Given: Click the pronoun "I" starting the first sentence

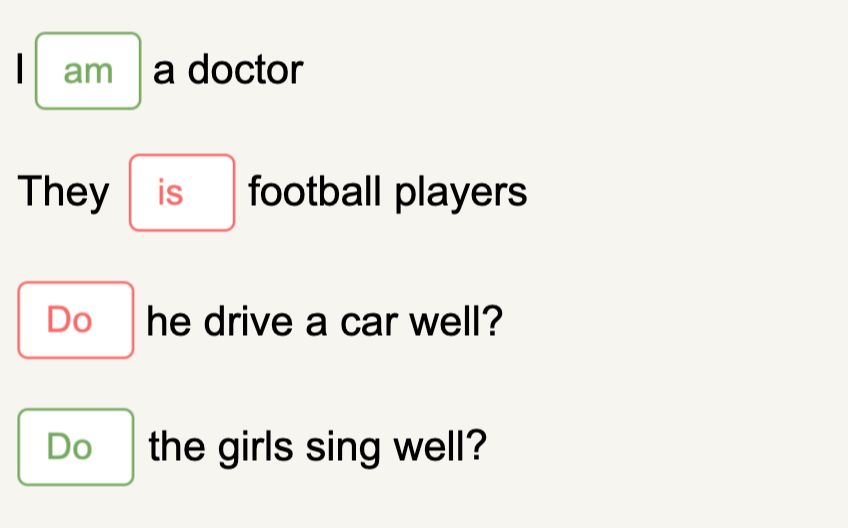Looking at the screenshot, I should pos(19,71).
